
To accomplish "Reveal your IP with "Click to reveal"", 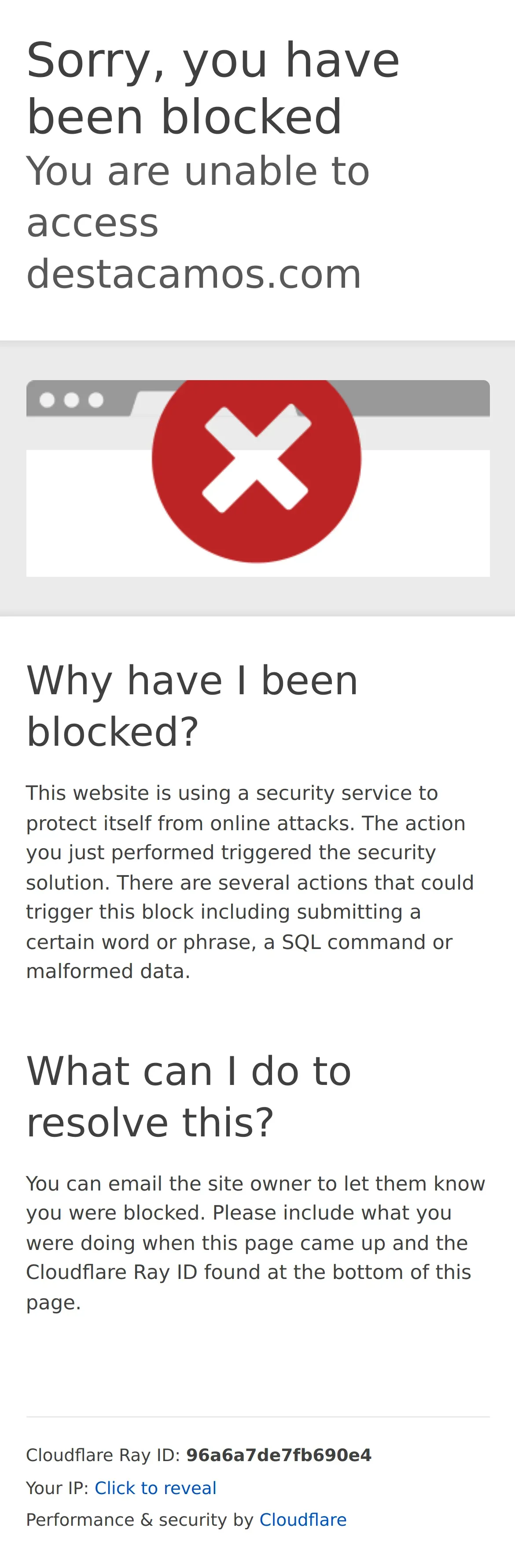I will click(155, 1487).
